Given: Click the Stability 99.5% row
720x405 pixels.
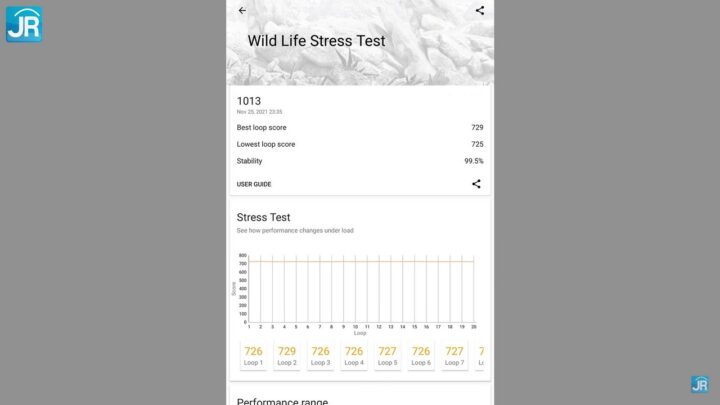Looking at the screenshot, I should pyautogui.click(x=360, y=161).
